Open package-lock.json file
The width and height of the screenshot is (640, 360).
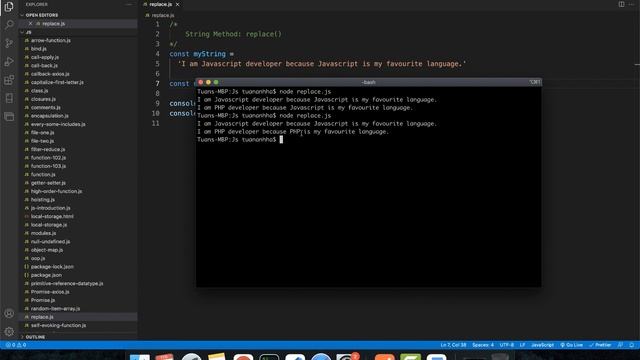coord(52,267)
